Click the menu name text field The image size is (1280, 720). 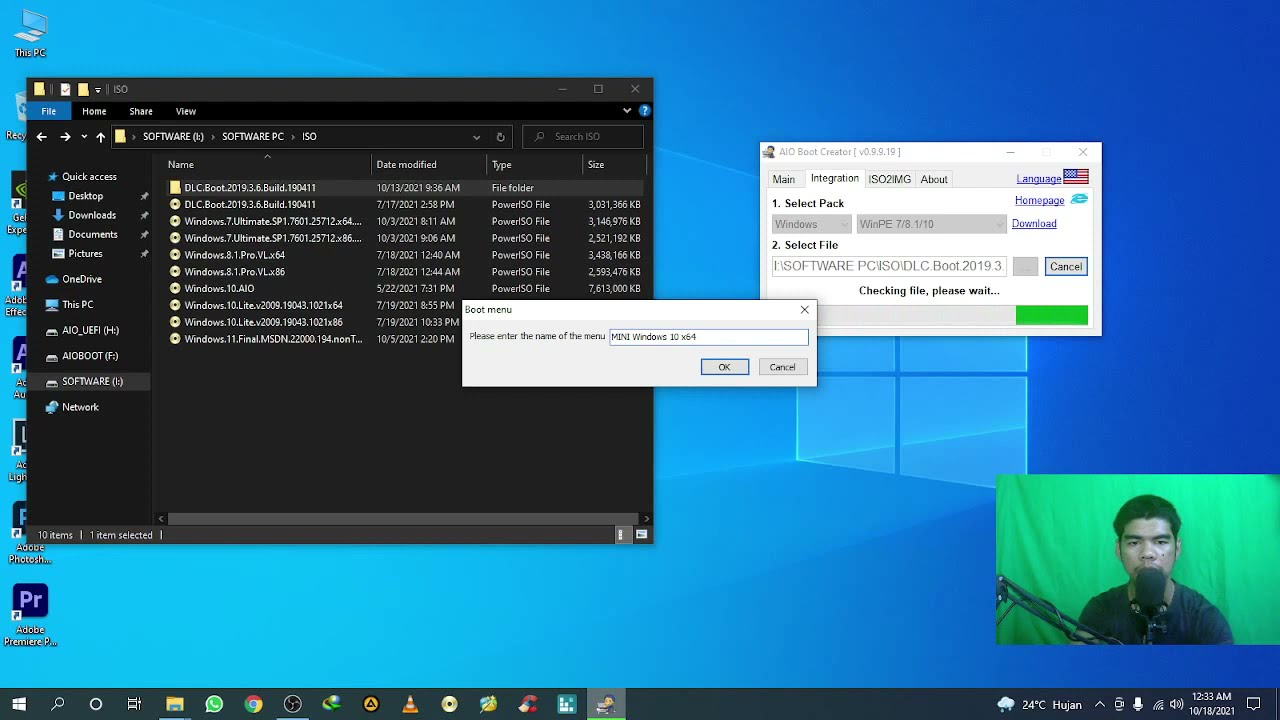pos(709,336)
